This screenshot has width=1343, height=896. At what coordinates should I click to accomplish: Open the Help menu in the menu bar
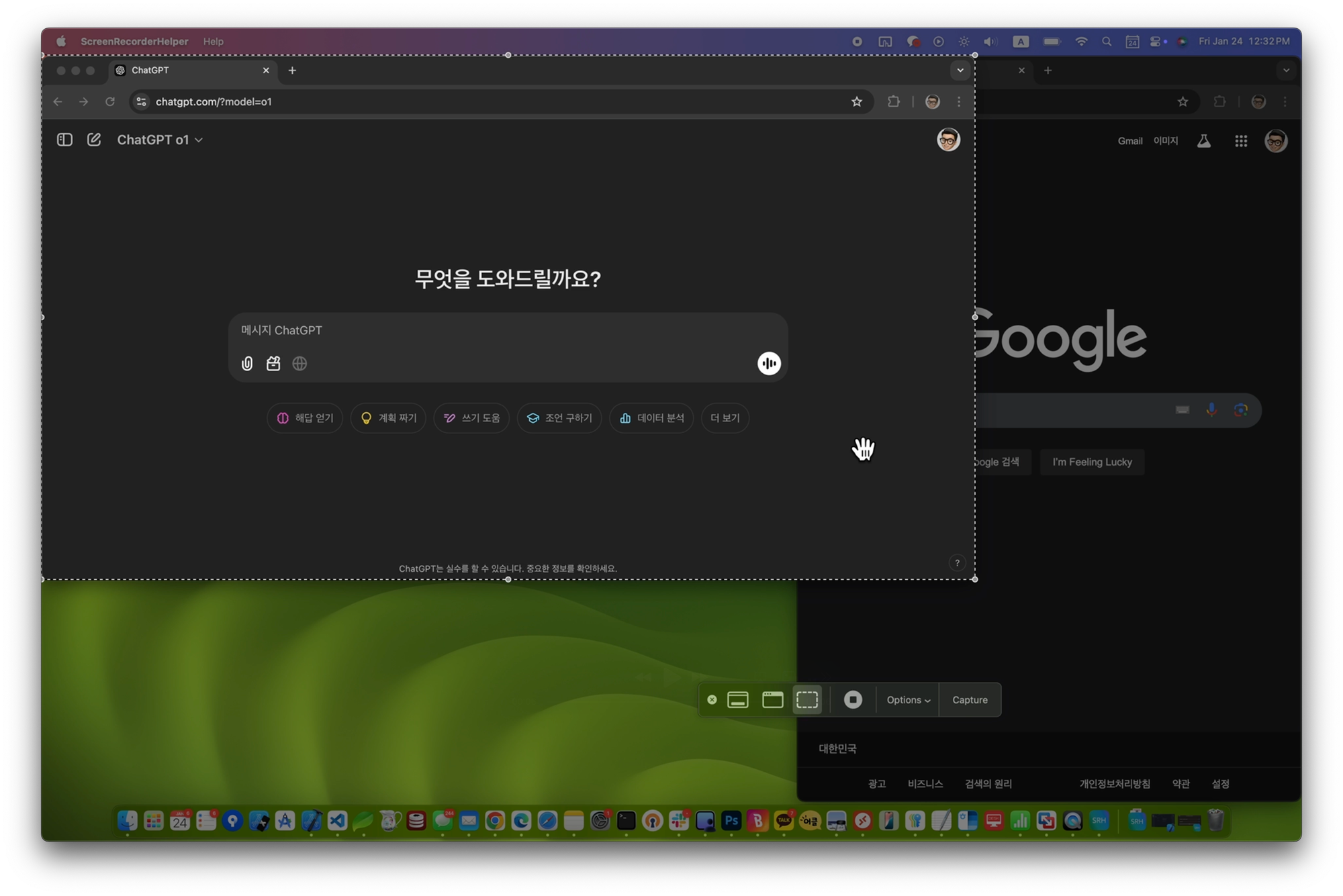pos(214,41)
